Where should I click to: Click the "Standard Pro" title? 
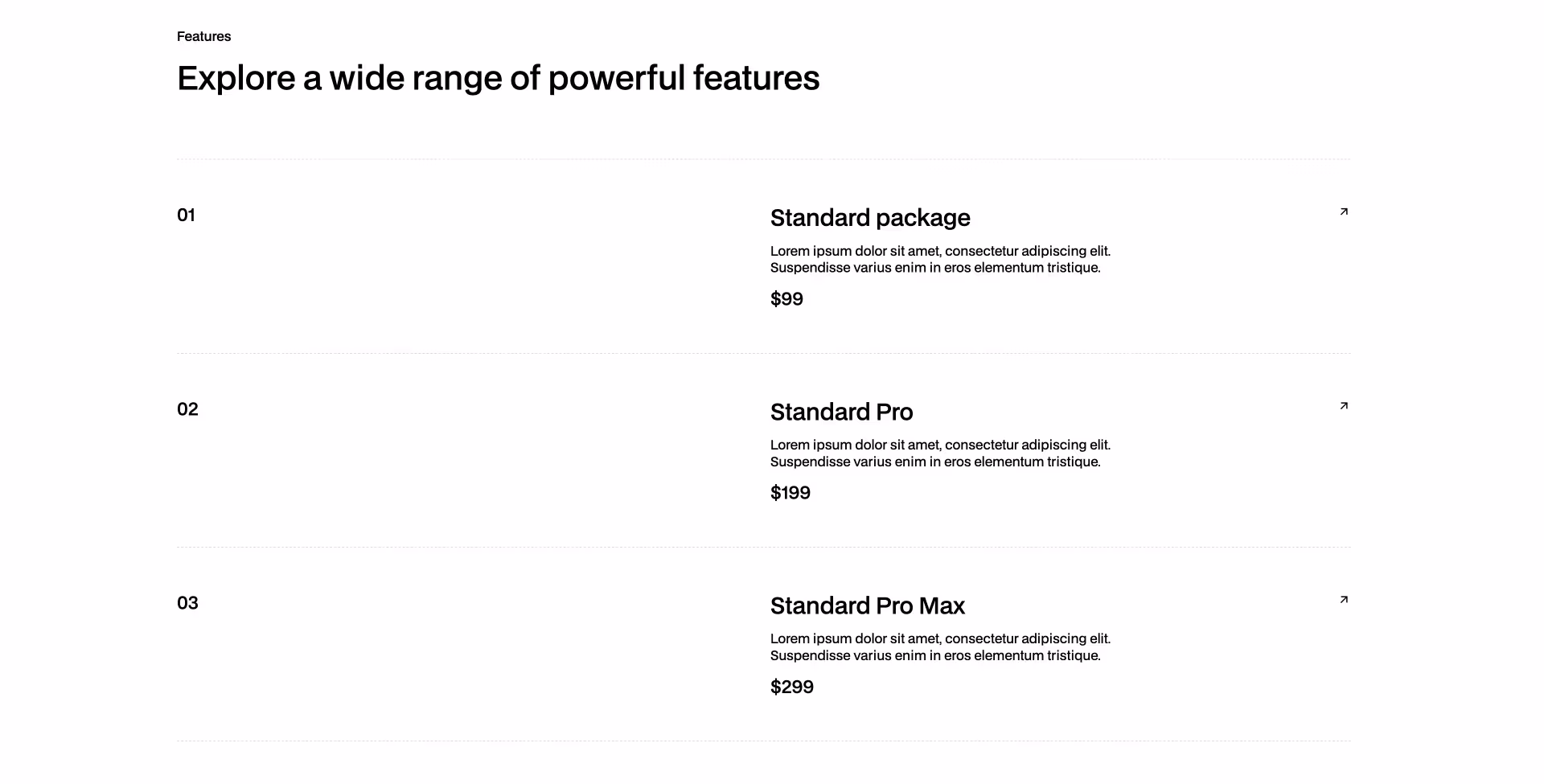[841, 412]
